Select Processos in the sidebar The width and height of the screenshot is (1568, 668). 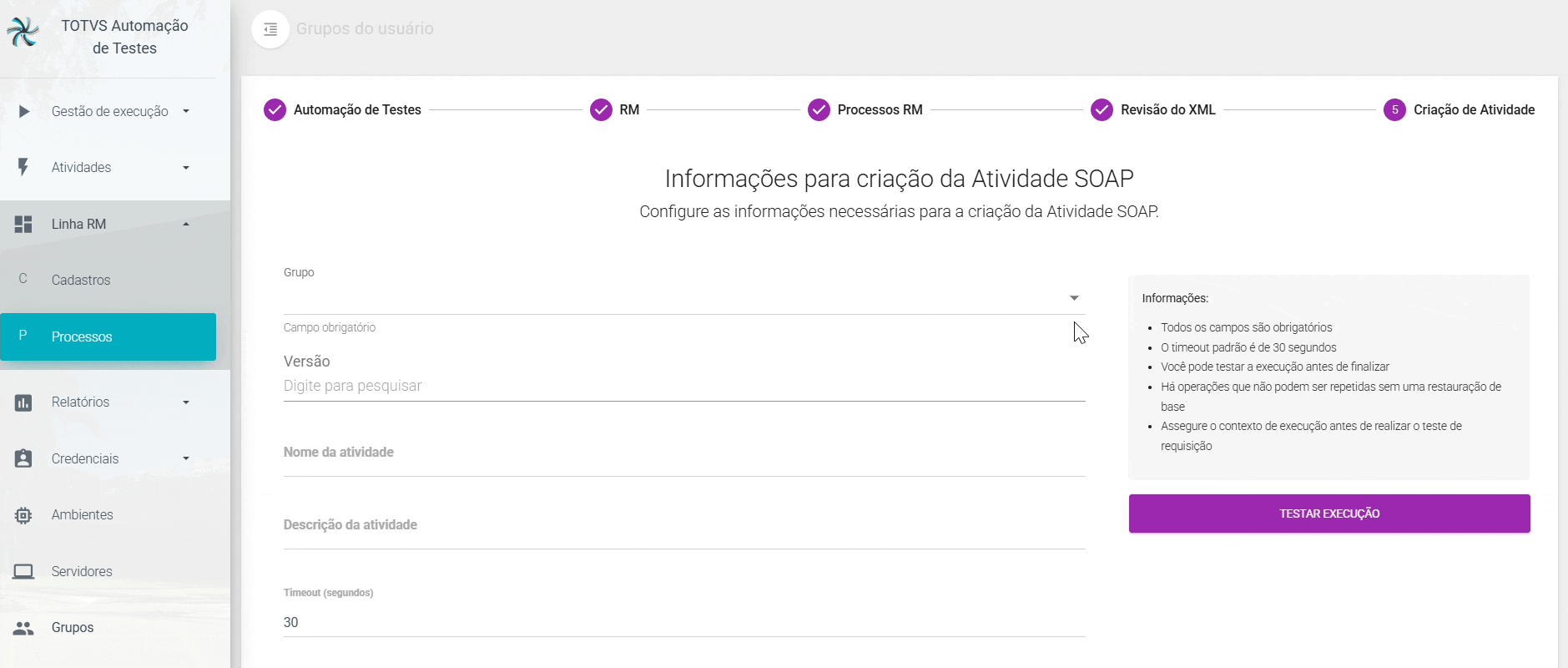tap(82, 337)
